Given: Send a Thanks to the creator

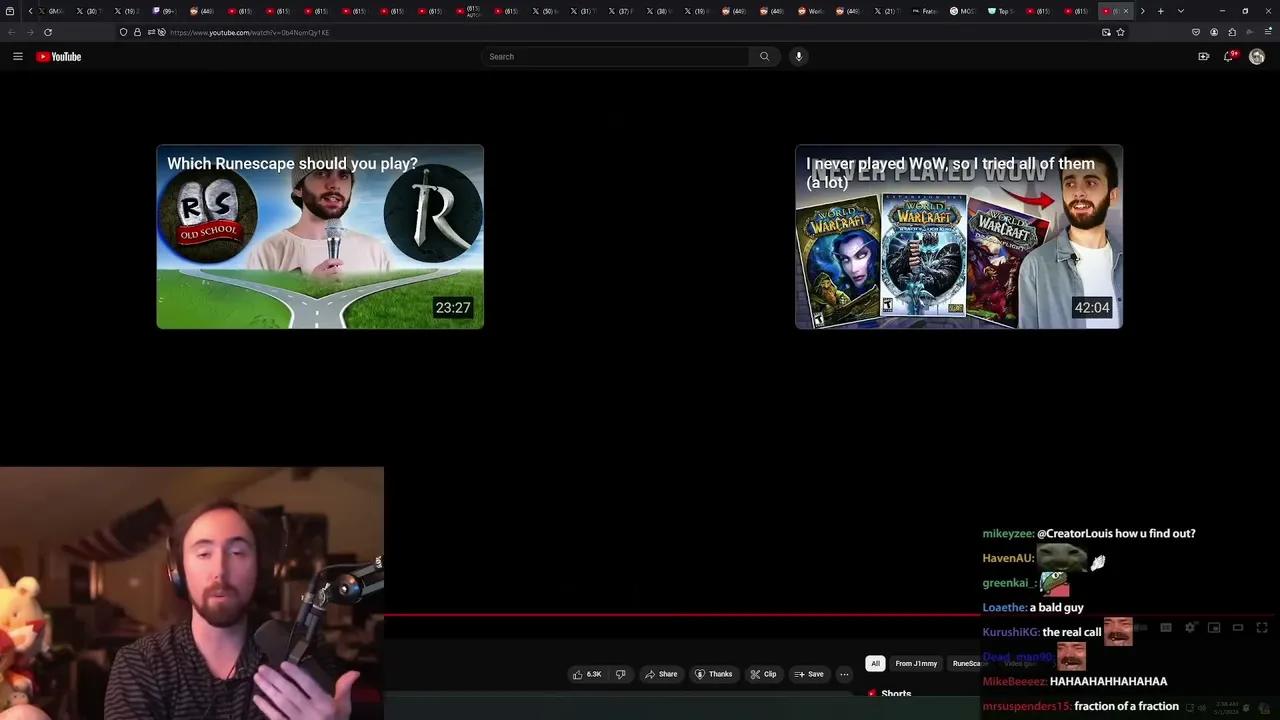Looking at the screenshot, I should click(714, 674).
